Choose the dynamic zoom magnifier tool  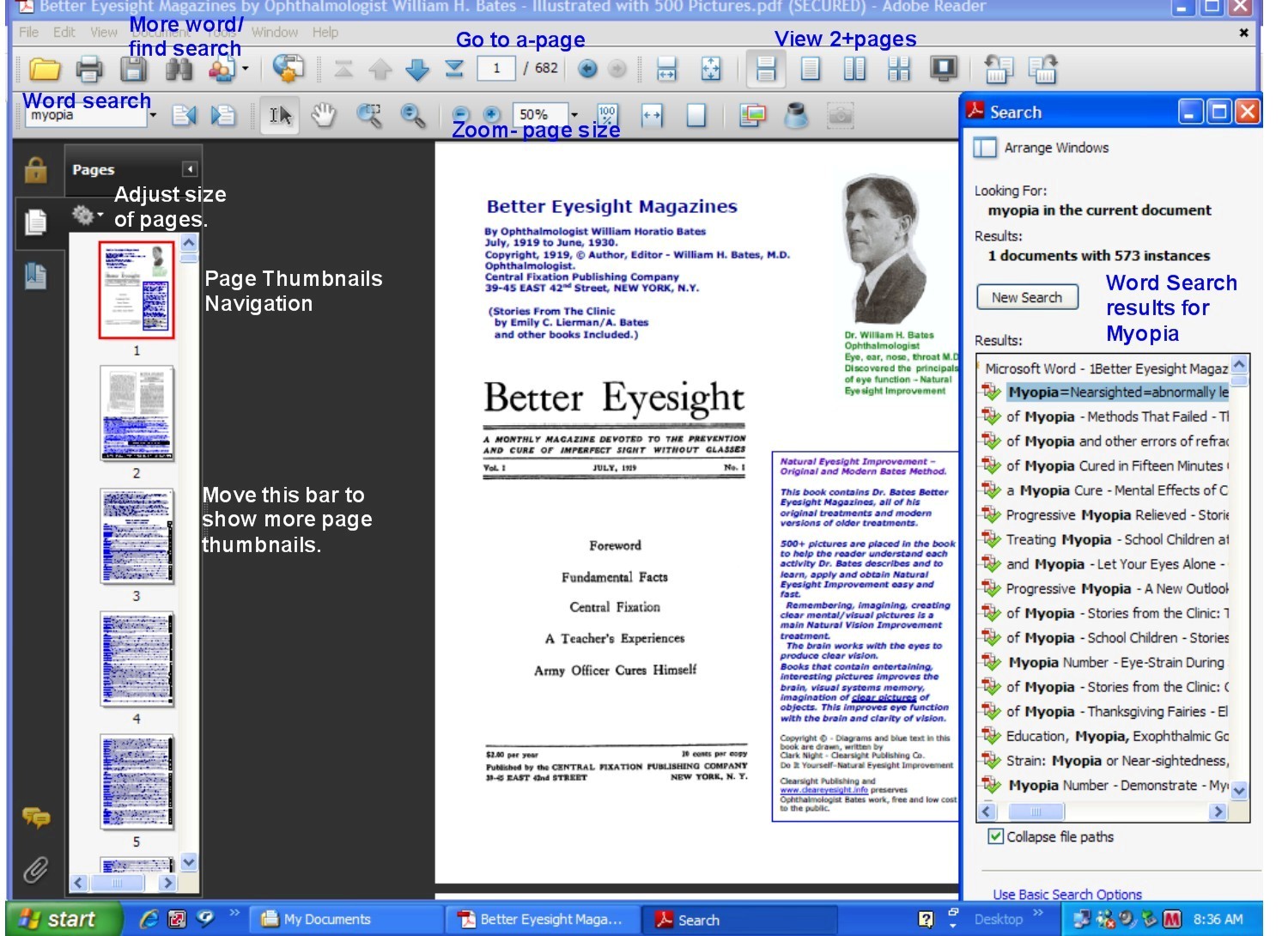(x=413, y=115)
